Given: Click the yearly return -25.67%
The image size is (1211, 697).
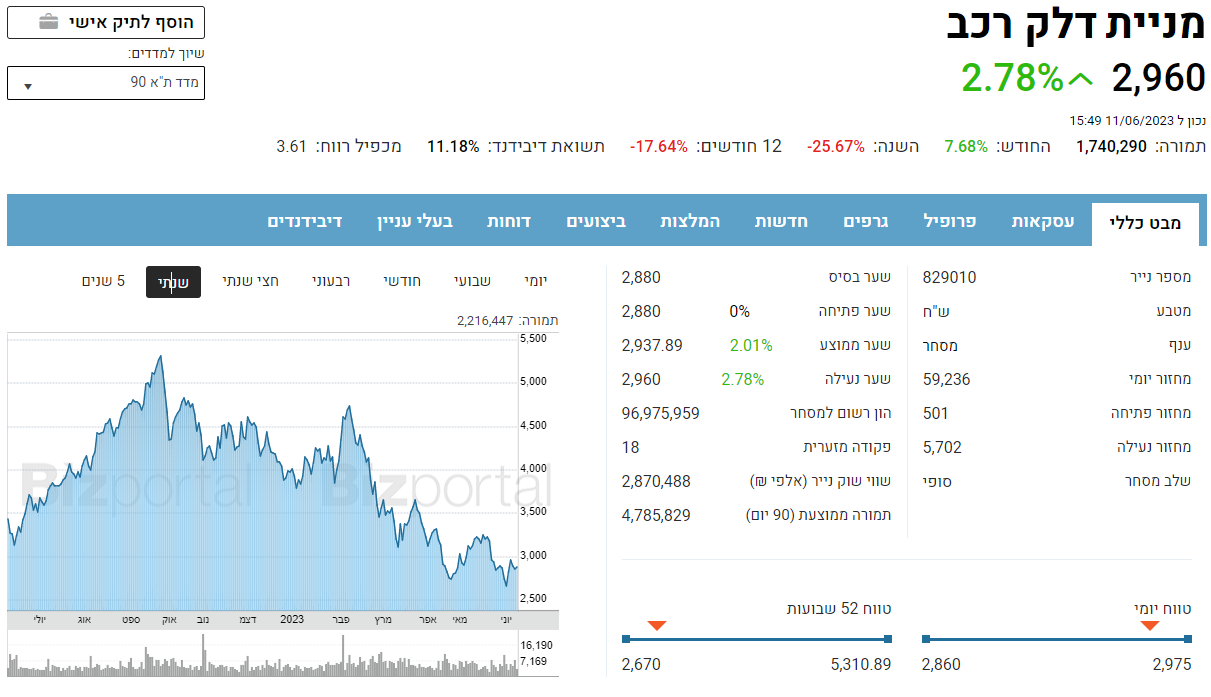Looking at the screenshot, I should (x=836, y=146).
